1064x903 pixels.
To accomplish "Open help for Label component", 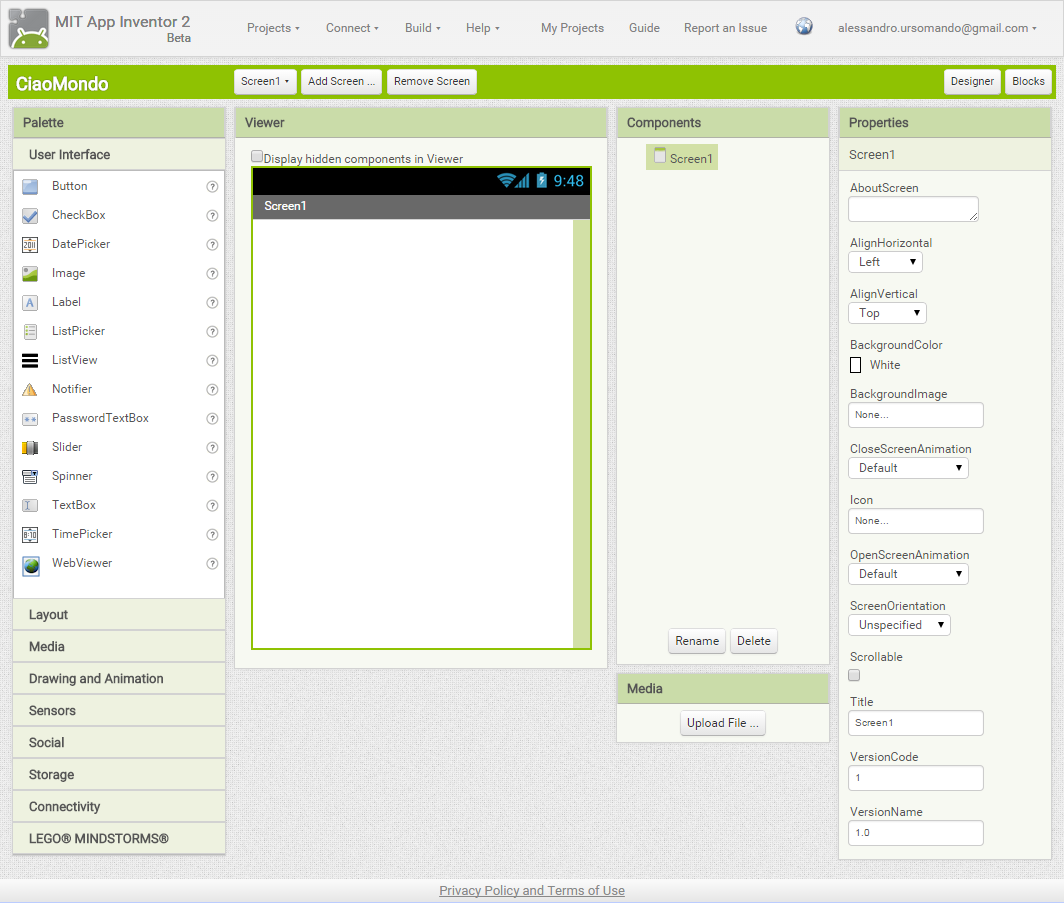I will click(212, 303).
